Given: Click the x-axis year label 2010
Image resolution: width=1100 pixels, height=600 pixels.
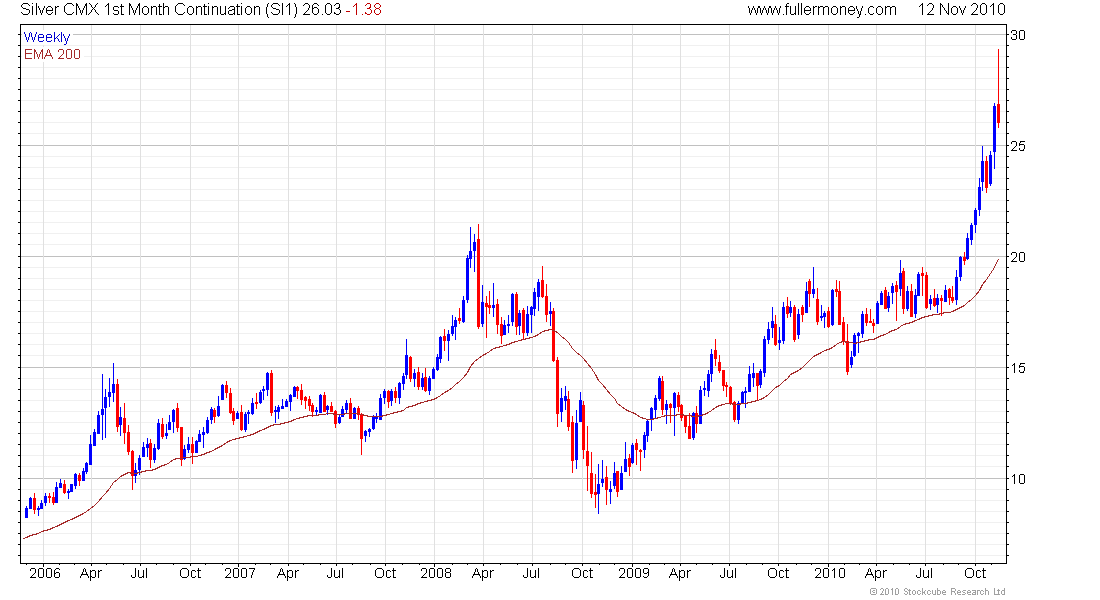Looking at the screenshot, I should pos(830,573).
